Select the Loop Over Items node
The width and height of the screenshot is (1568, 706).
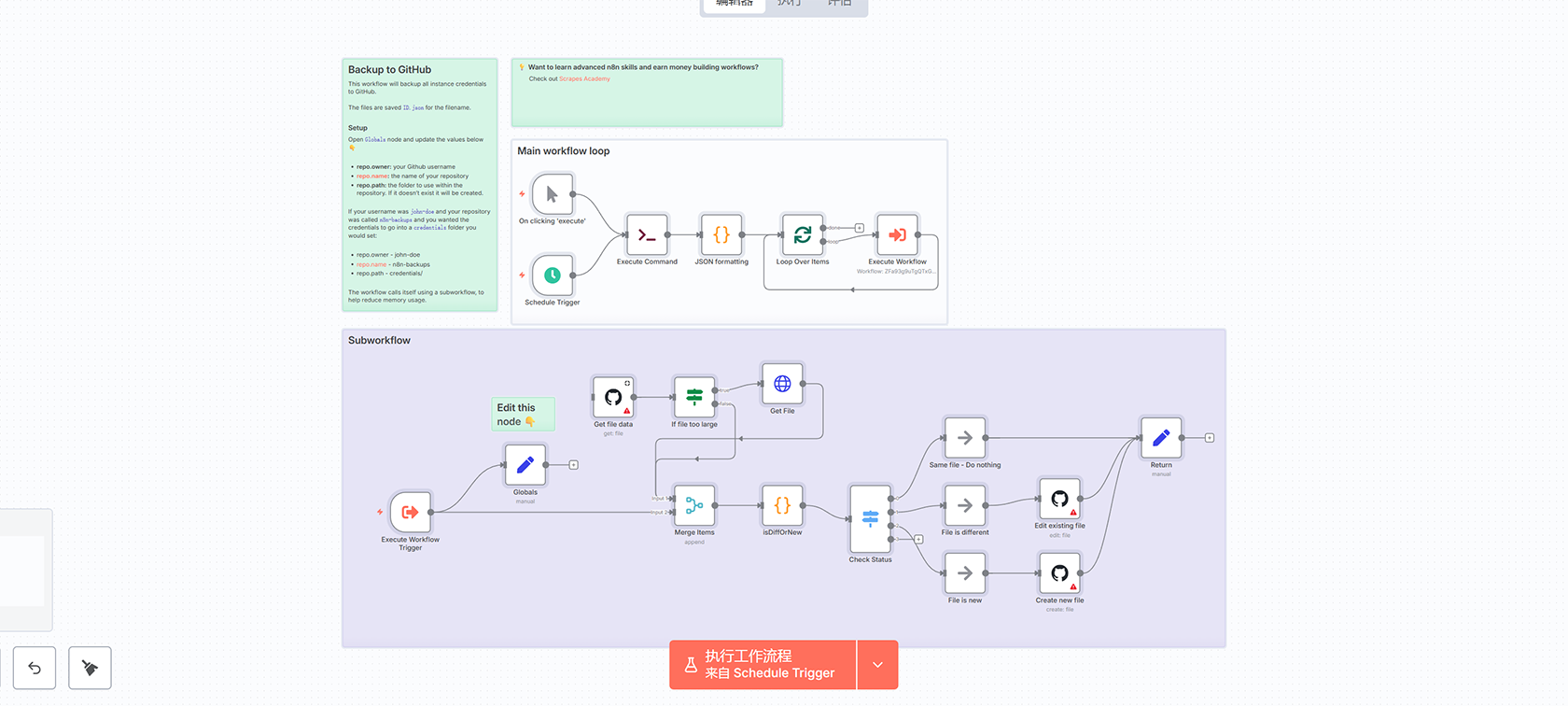coord(802,235)
